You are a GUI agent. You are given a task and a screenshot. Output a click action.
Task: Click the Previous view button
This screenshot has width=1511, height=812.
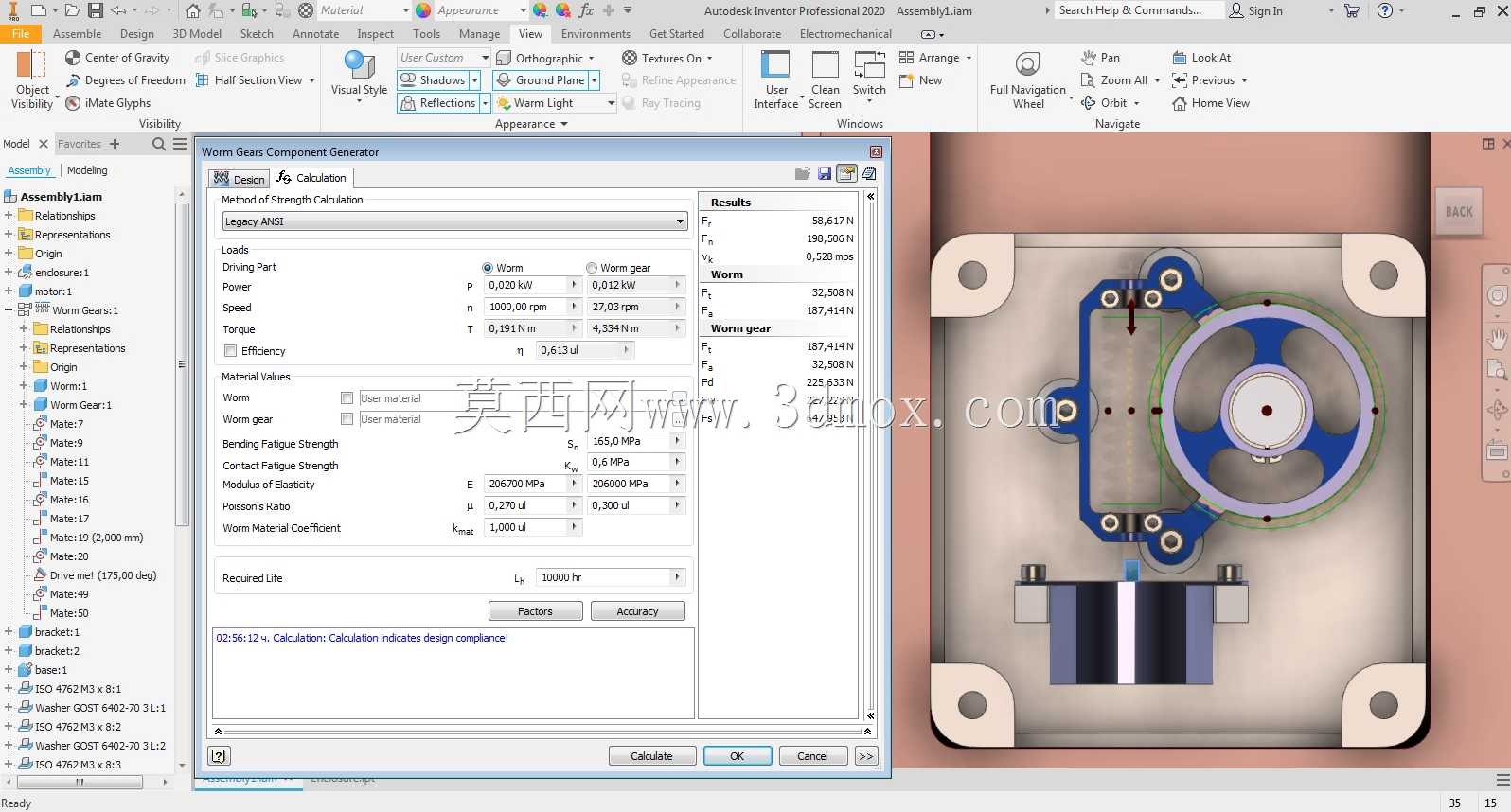coord(1203,80)
